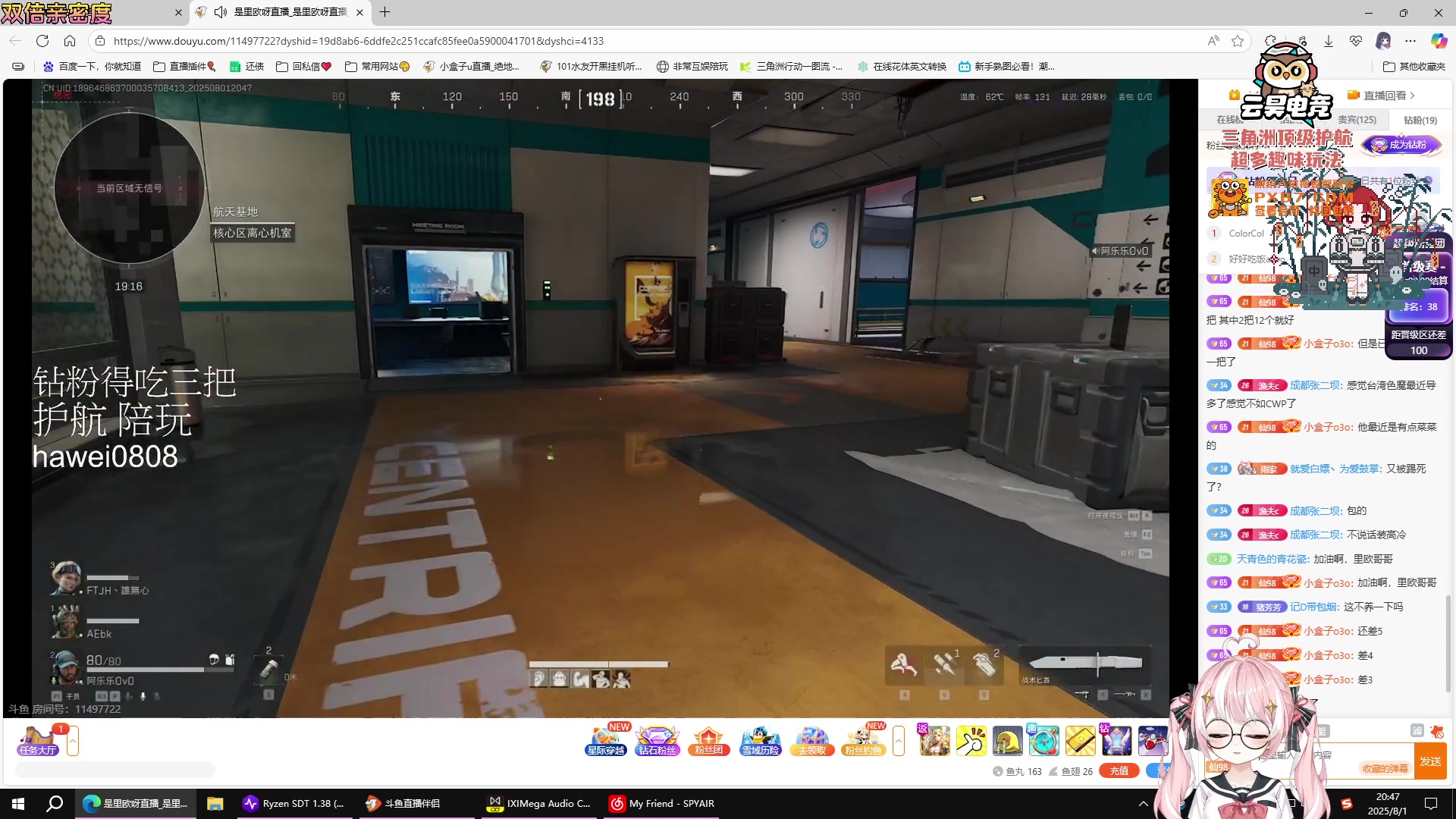Expand the activity list arrow

click(899, 741)
